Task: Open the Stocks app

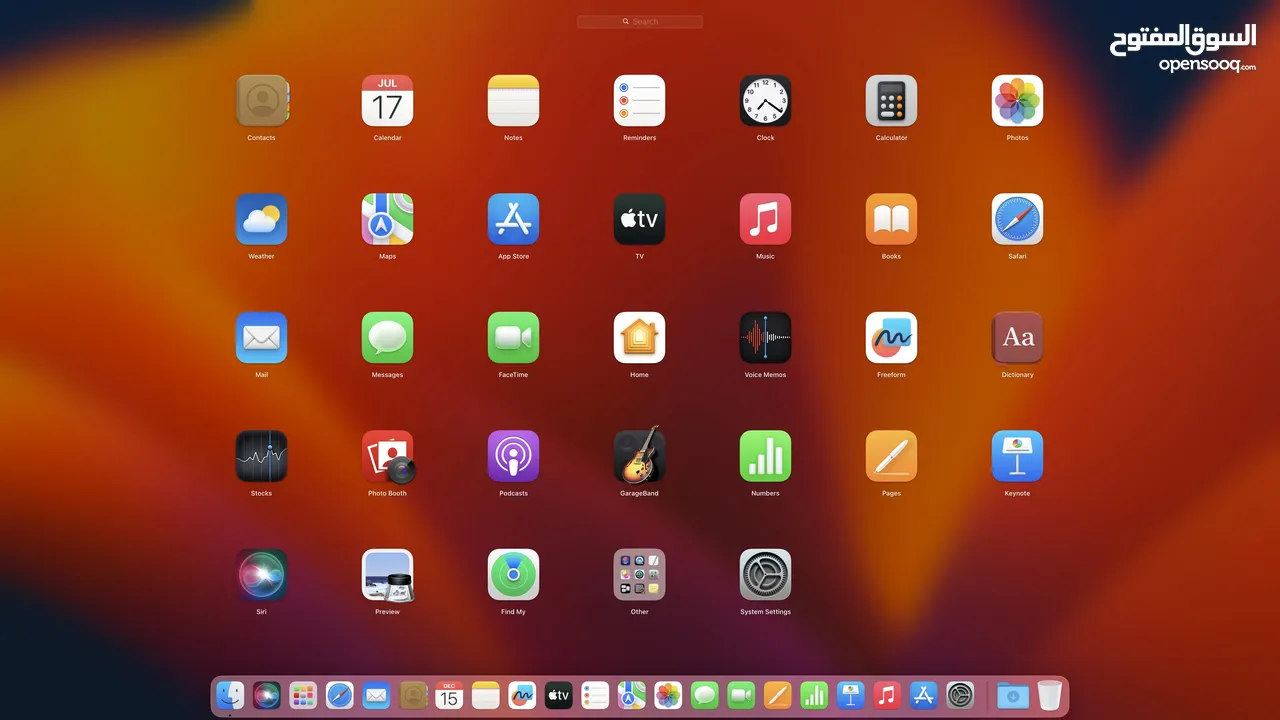Action: 261,456
